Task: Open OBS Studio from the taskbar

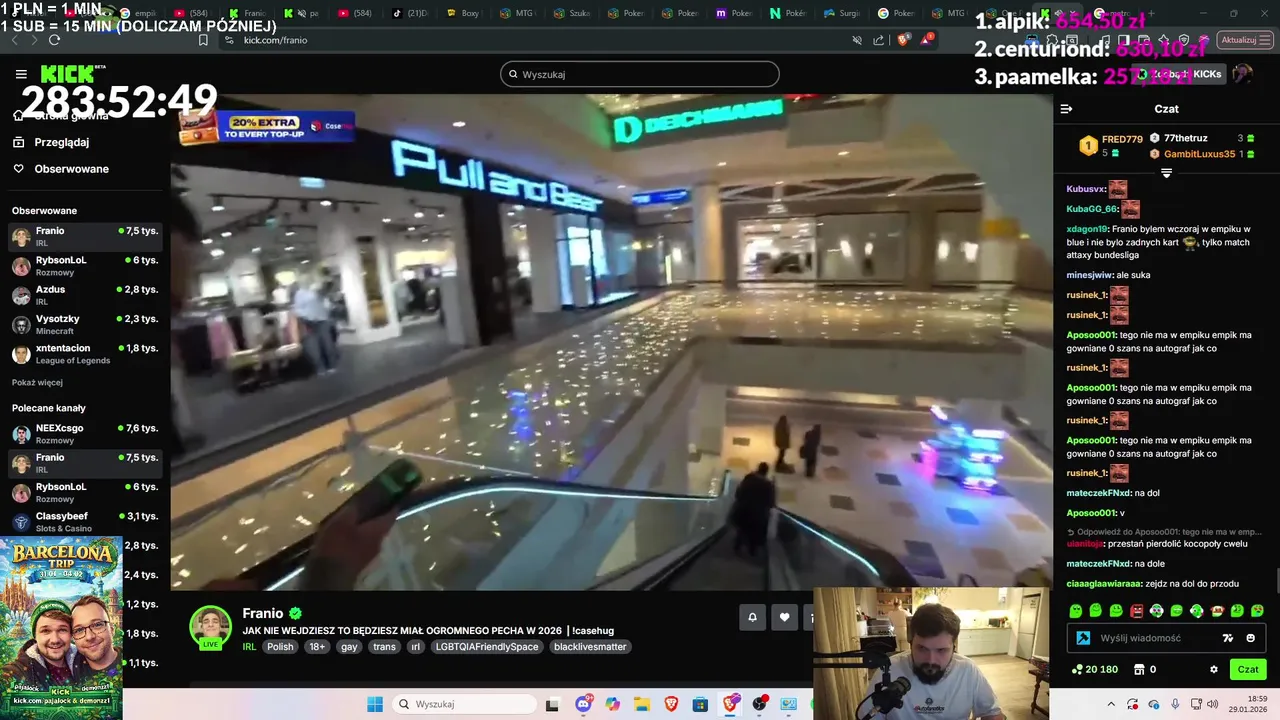Action: point(760,704)
